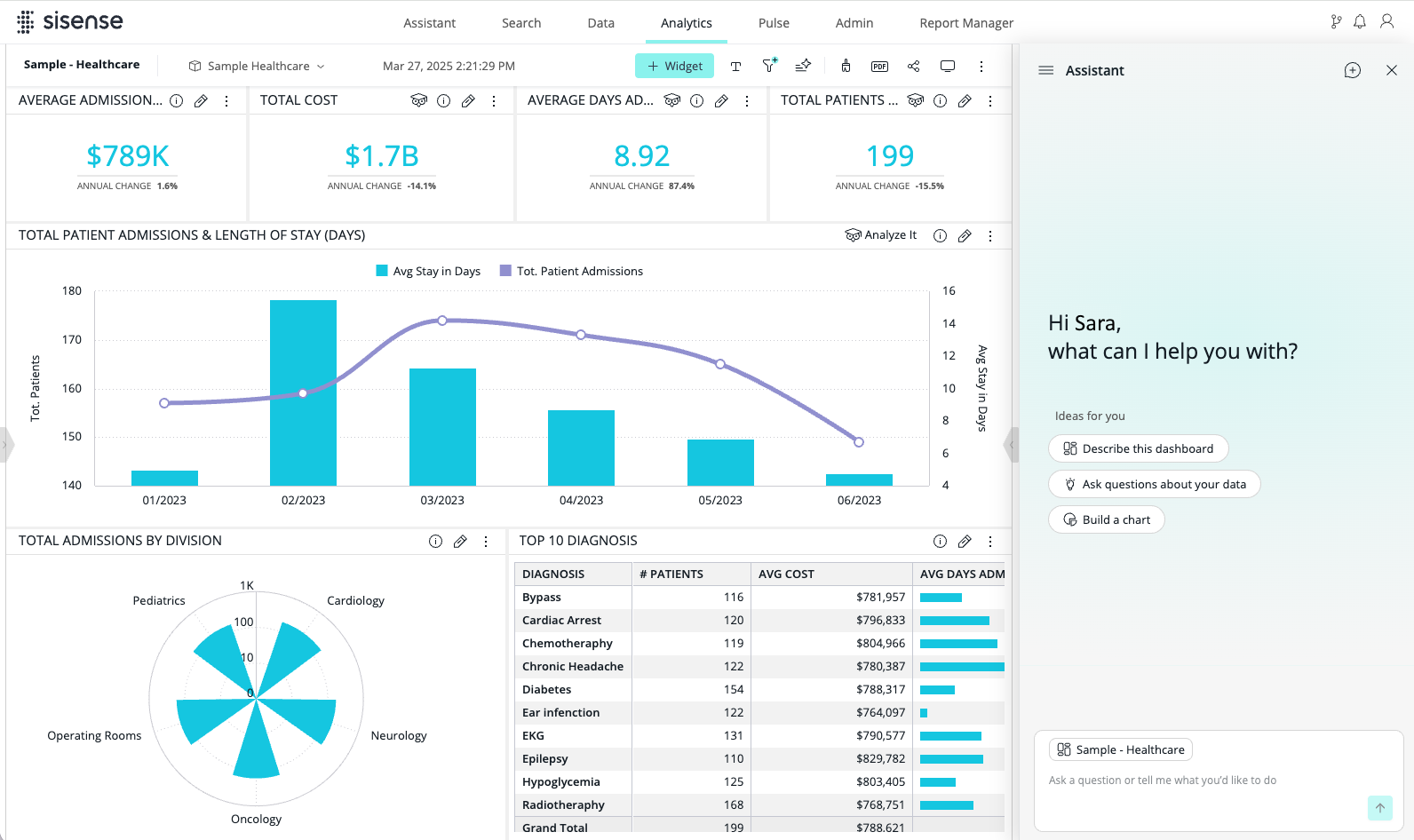Click the Build a chart suggestion
Viewport: 1414px width, 840px height.
(1106, 519)
